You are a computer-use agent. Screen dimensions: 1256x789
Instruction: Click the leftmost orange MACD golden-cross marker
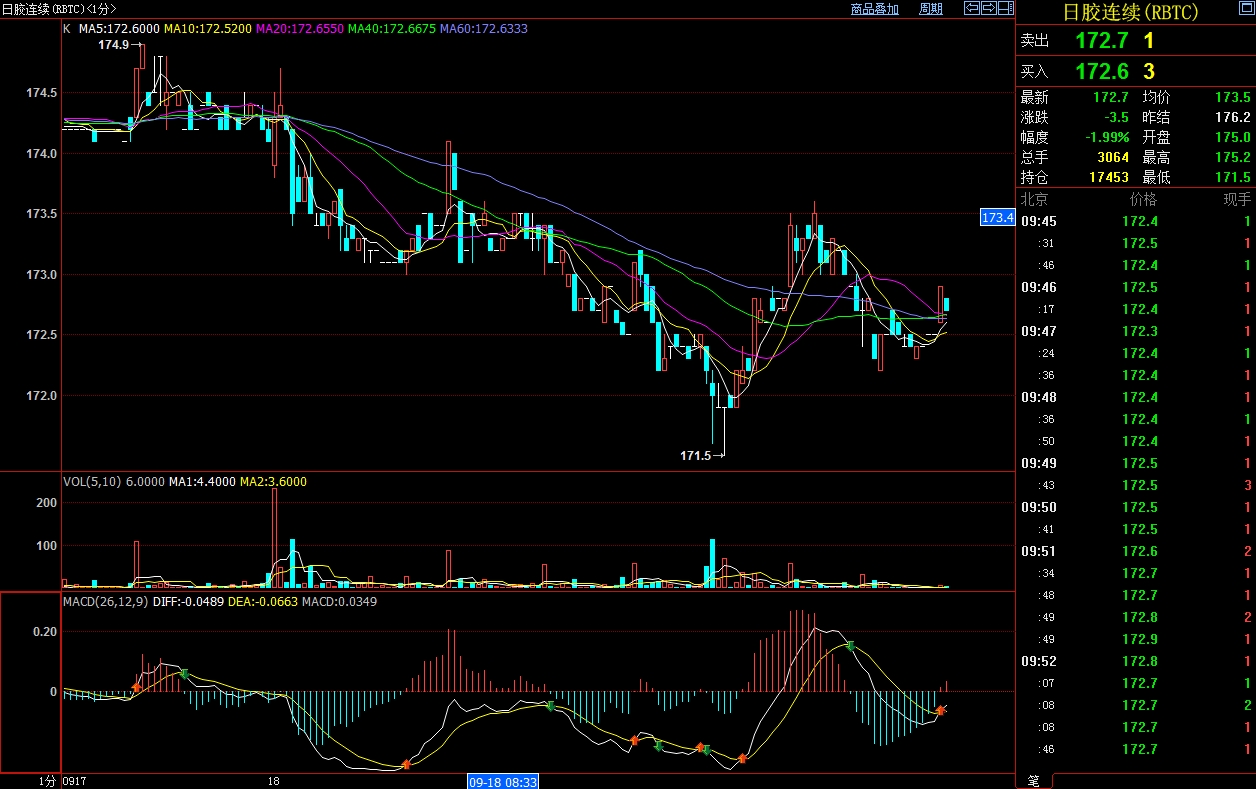(137, 687)
